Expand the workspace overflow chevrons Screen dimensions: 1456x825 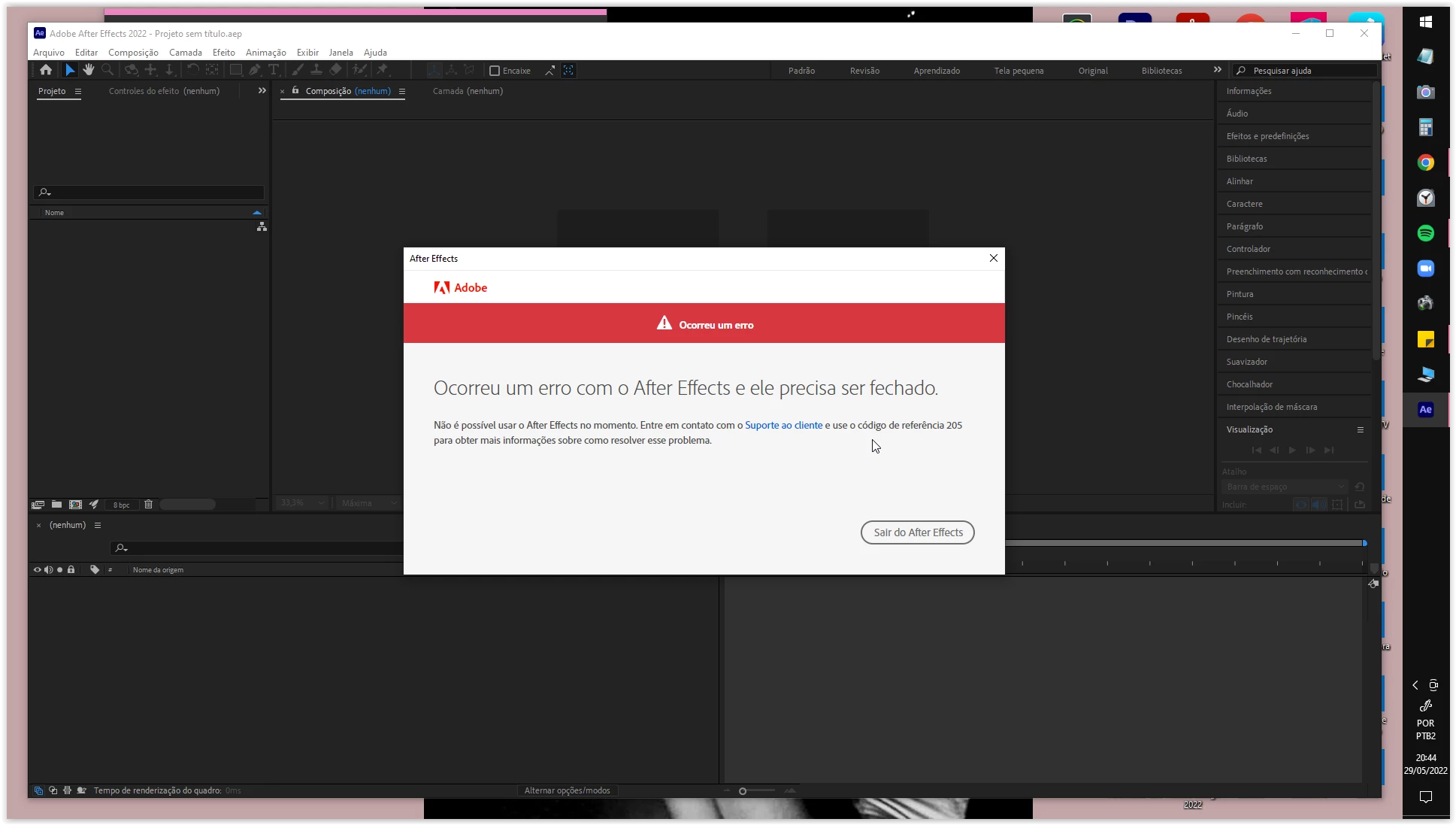click(1217, 70)
